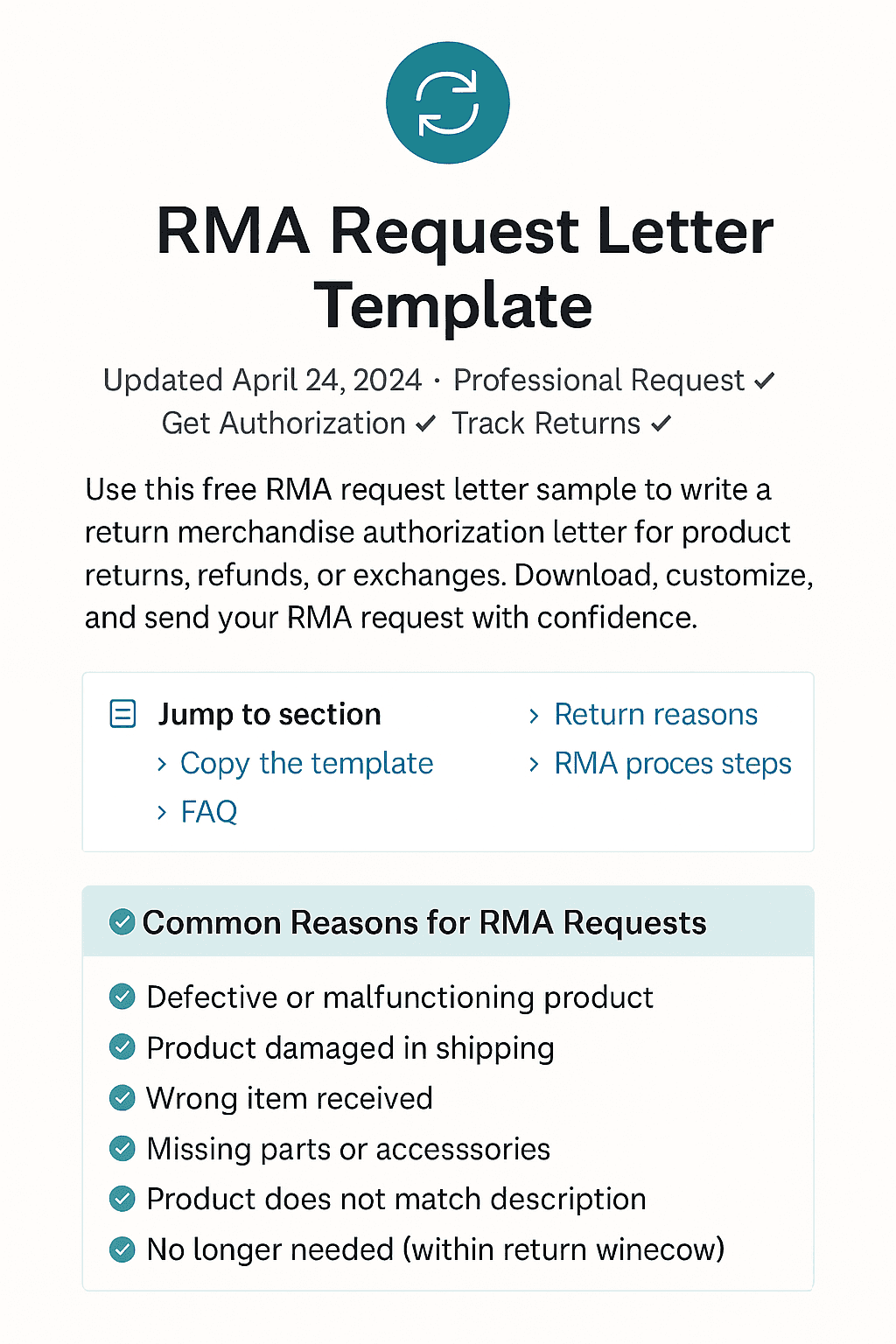Click the checkmark beside Professional Request

point(765,380)
